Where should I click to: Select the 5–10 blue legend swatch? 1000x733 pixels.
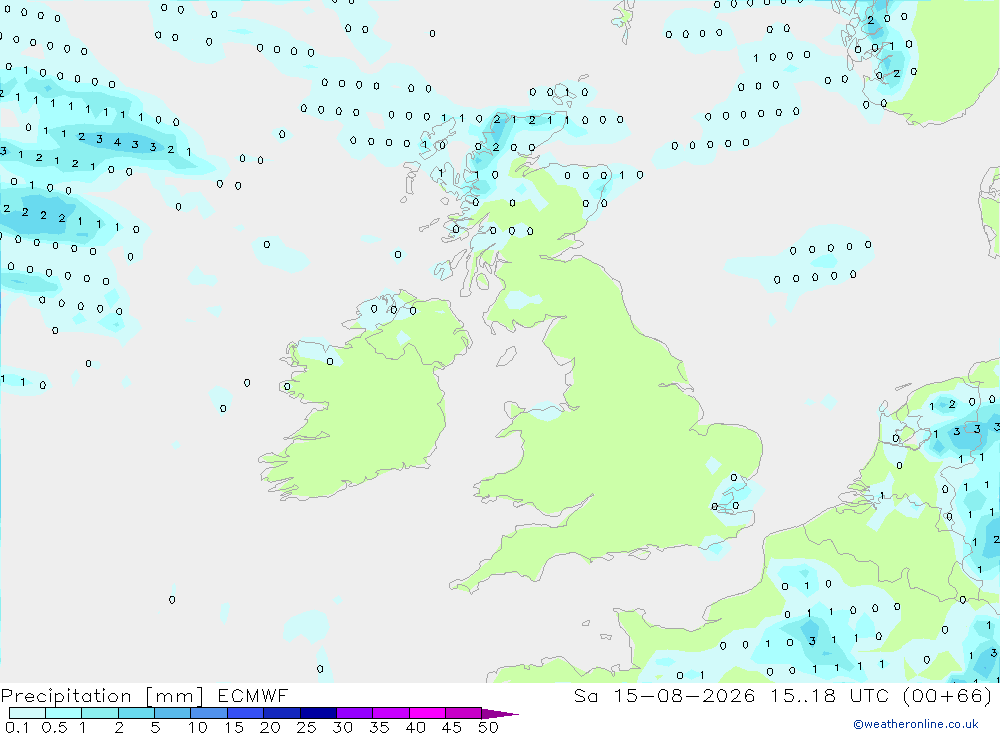click(x=172, y=713)
